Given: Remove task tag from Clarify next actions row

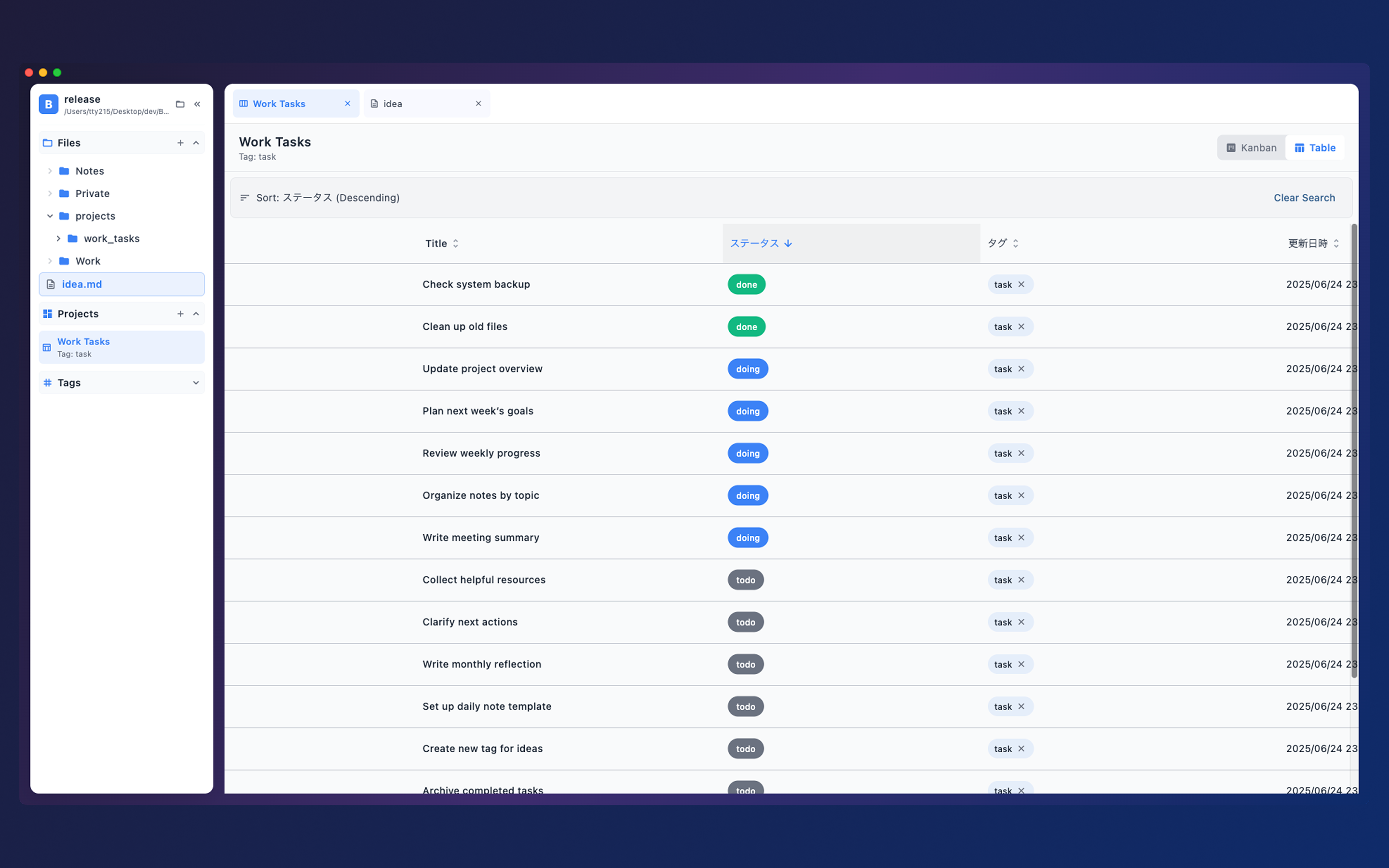Looking at the screenshot, I should point(1021,622).
